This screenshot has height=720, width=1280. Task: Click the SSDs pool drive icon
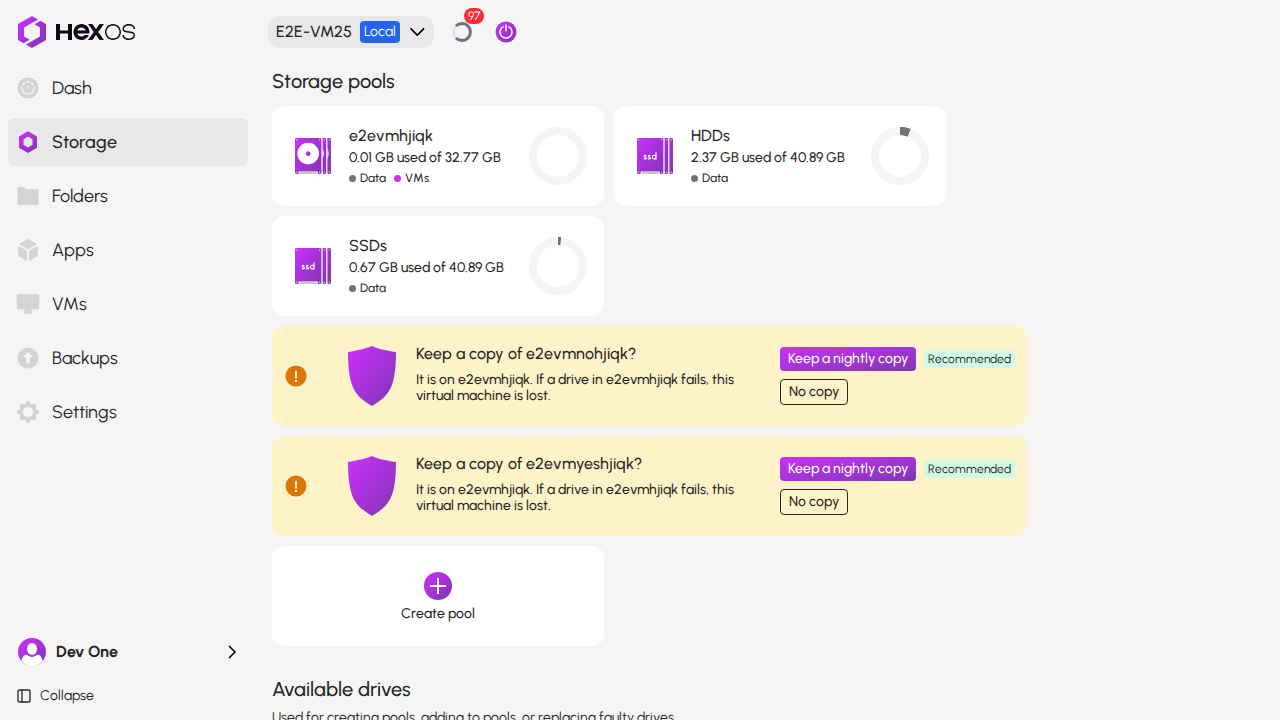(313, 266)
